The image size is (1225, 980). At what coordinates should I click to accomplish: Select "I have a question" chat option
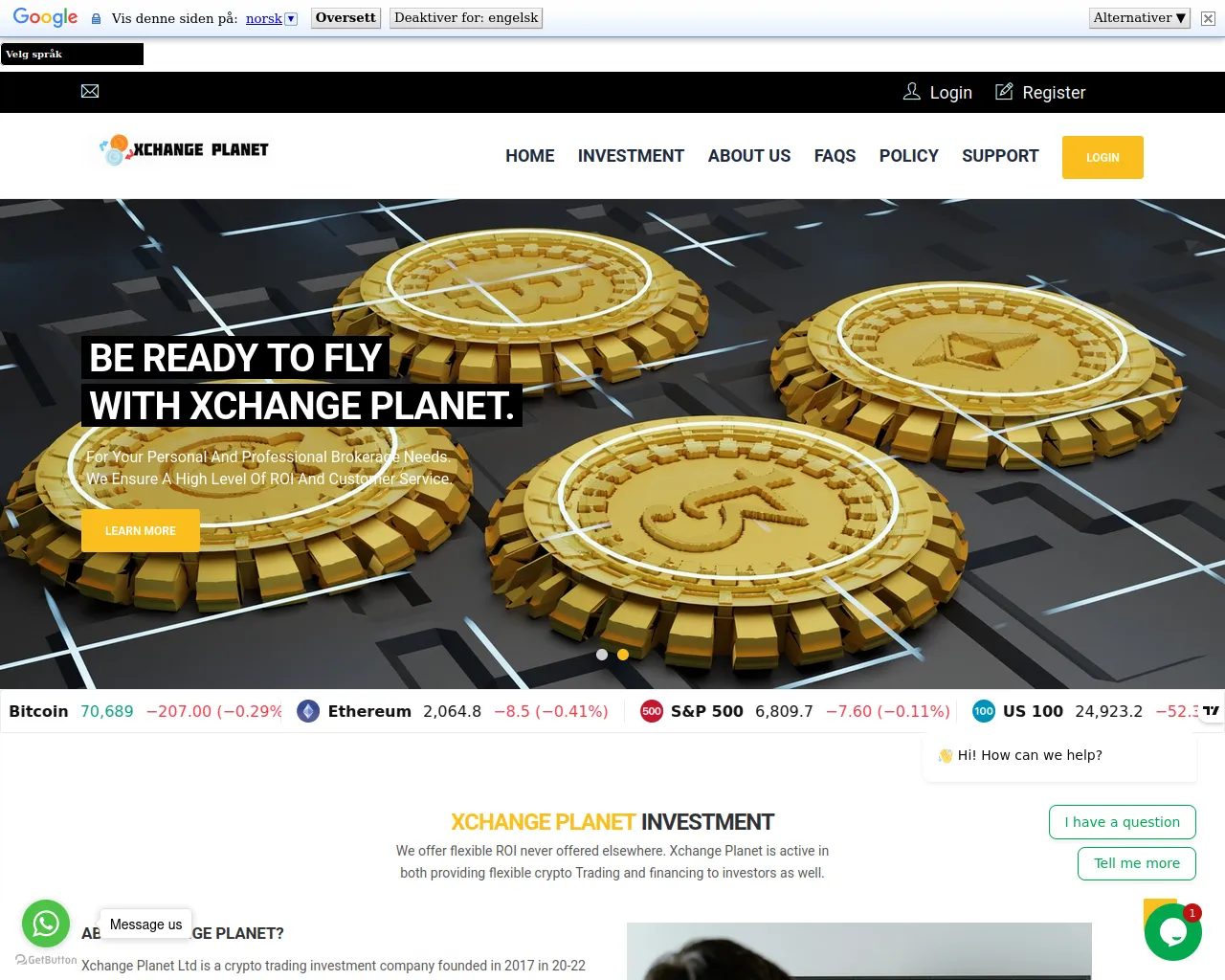1123,822
